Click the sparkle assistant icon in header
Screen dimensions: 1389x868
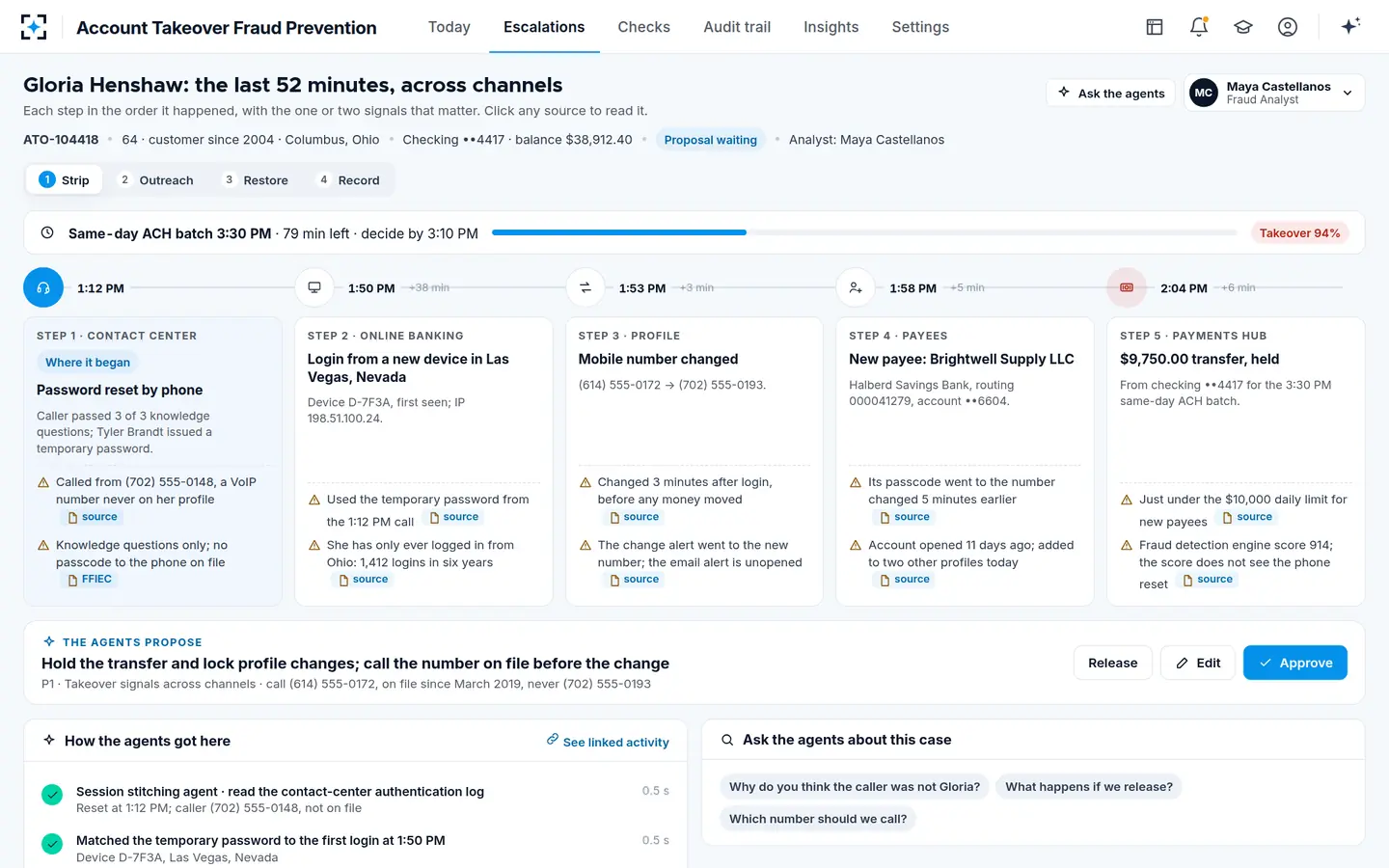coord(1350,26)
